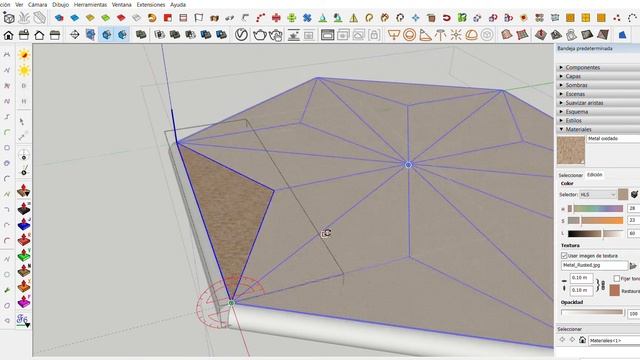The width and height of the screenshot is (640, 360).
Task: Open the Dibujo menu
Action: 60,4
